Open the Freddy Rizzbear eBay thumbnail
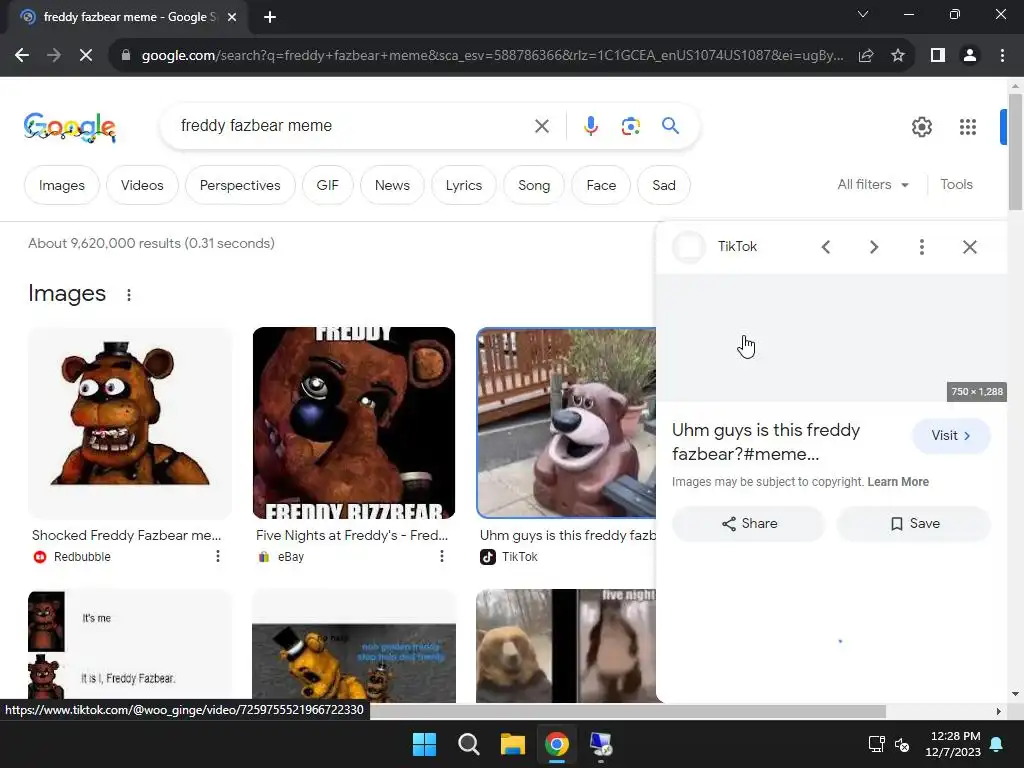Screen dimensions: 1024x768 click(x=353, y=423)
